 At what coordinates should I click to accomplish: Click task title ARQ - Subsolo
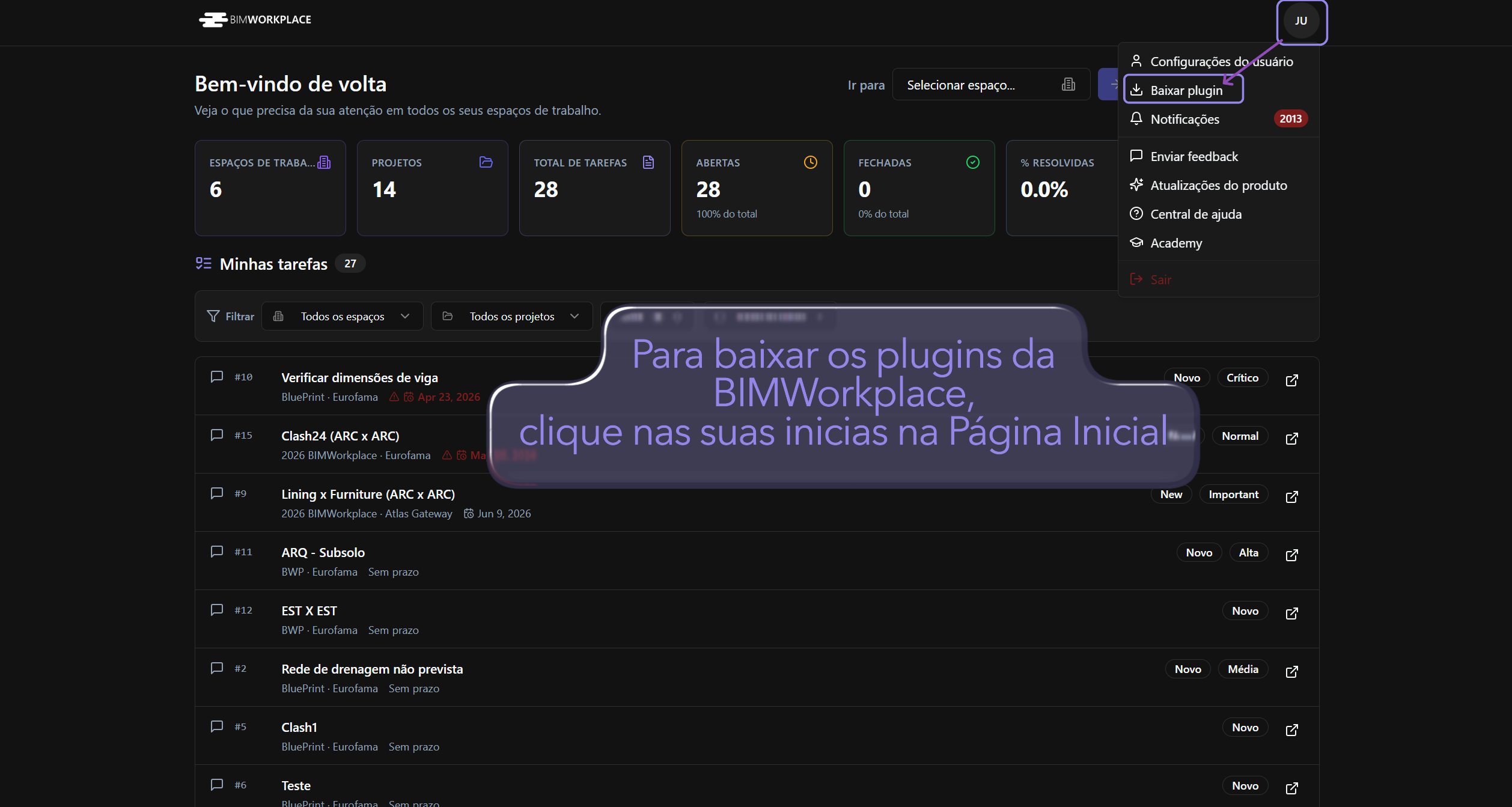(x=323, y=552)
